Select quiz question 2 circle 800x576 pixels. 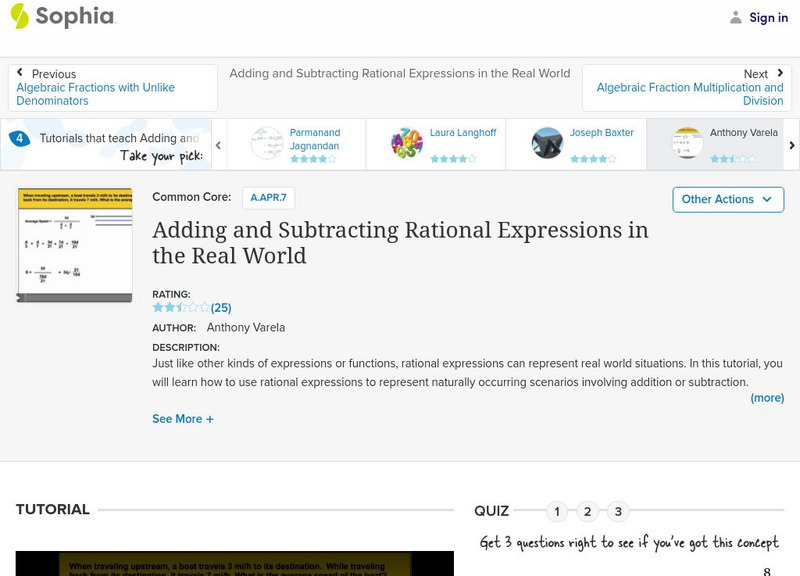[x=588, y=512]
